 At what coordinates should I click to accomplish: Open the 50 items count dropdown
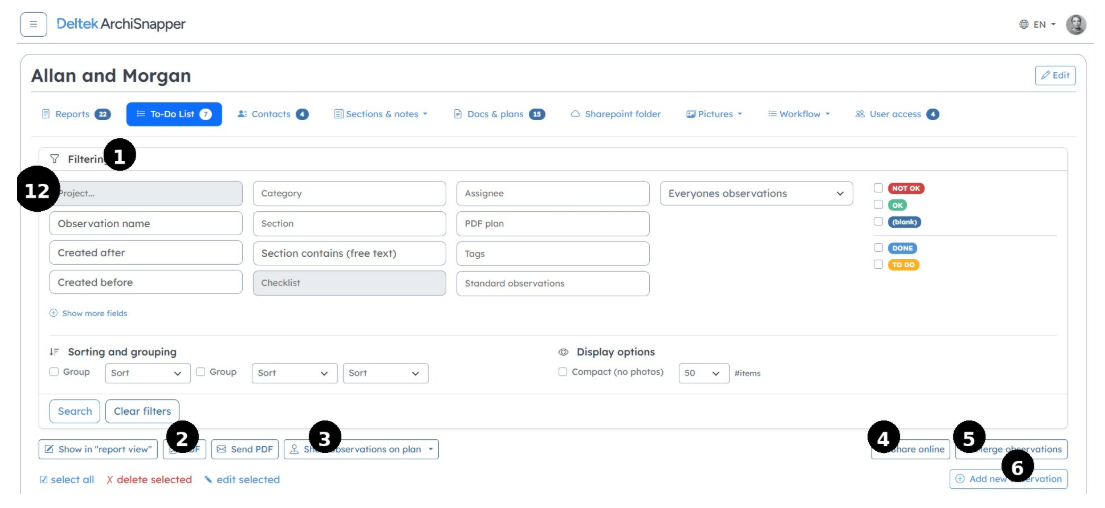pos(704,373)
